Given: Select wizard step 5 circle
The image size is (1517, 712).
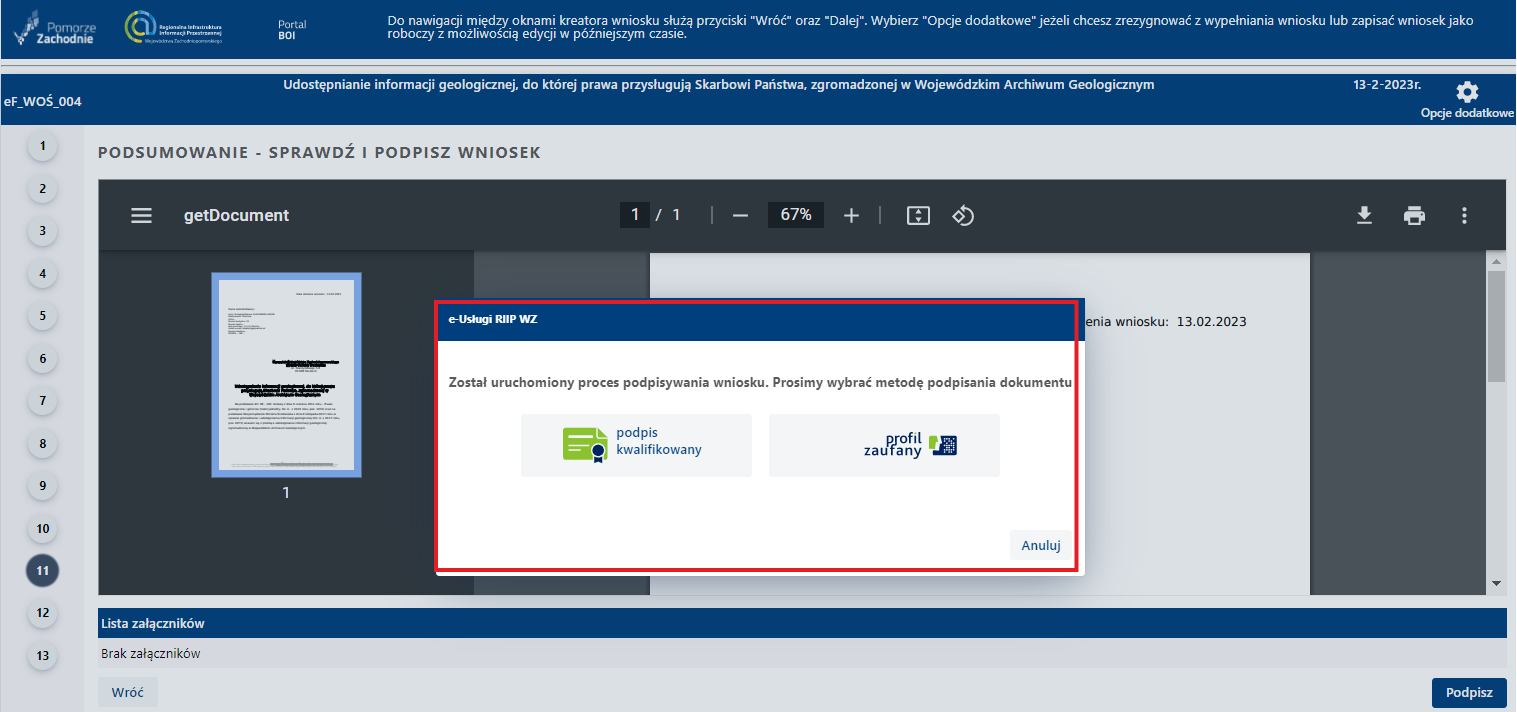Looking at the screenshot, I should tap(42, 316).
